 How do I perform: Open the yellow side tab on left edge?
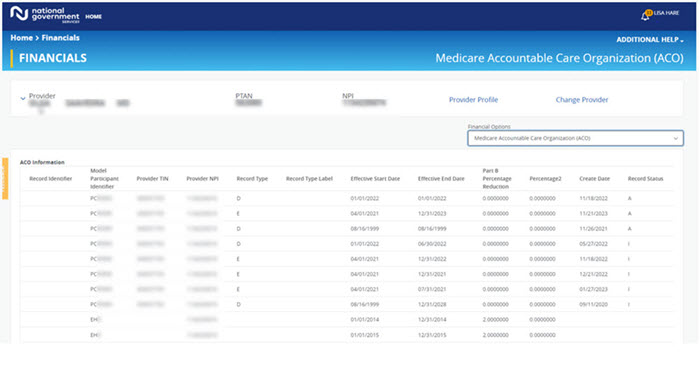pos(5,178)
